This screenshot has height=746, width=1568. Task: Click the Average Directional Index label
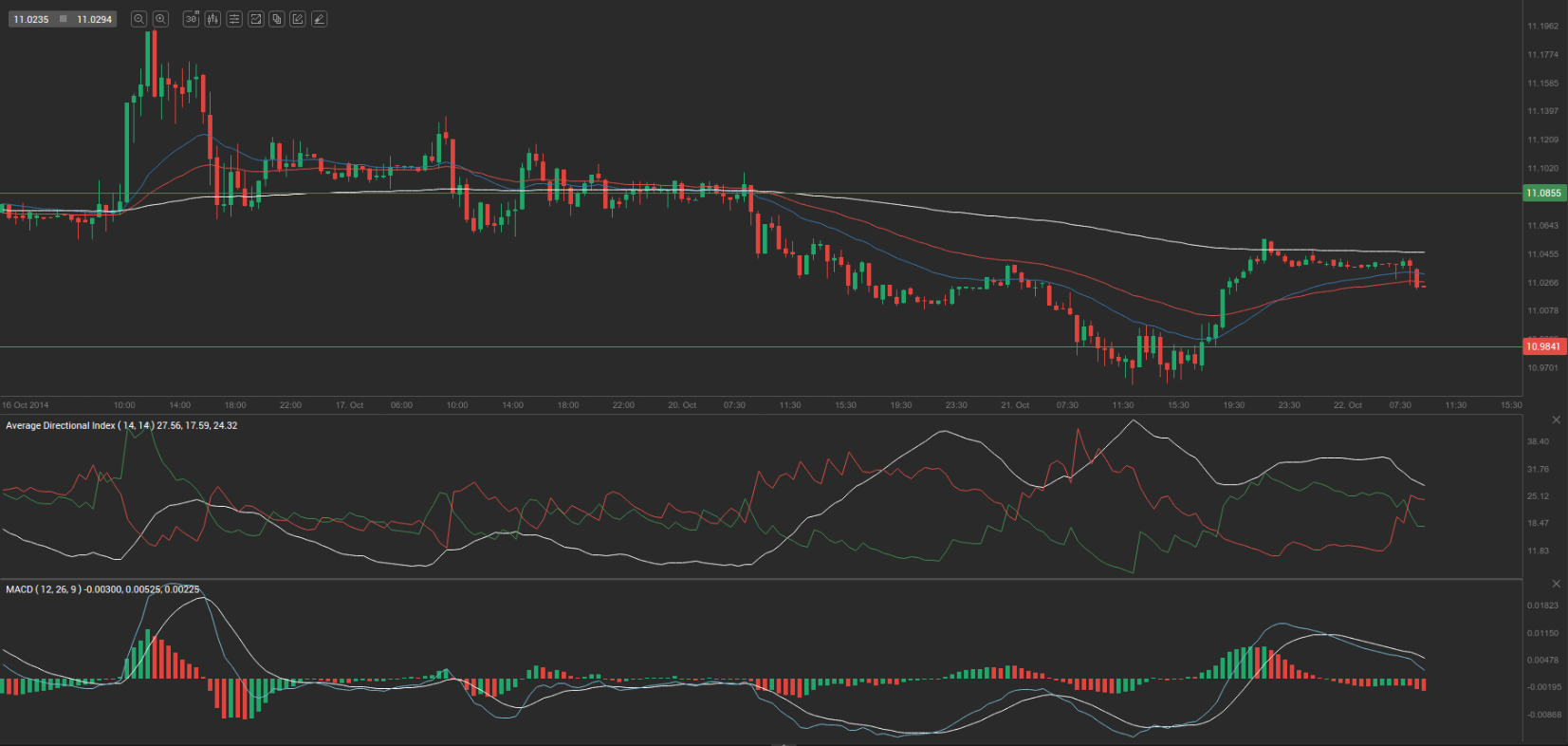pyautogui.click(x=61, y=425)
